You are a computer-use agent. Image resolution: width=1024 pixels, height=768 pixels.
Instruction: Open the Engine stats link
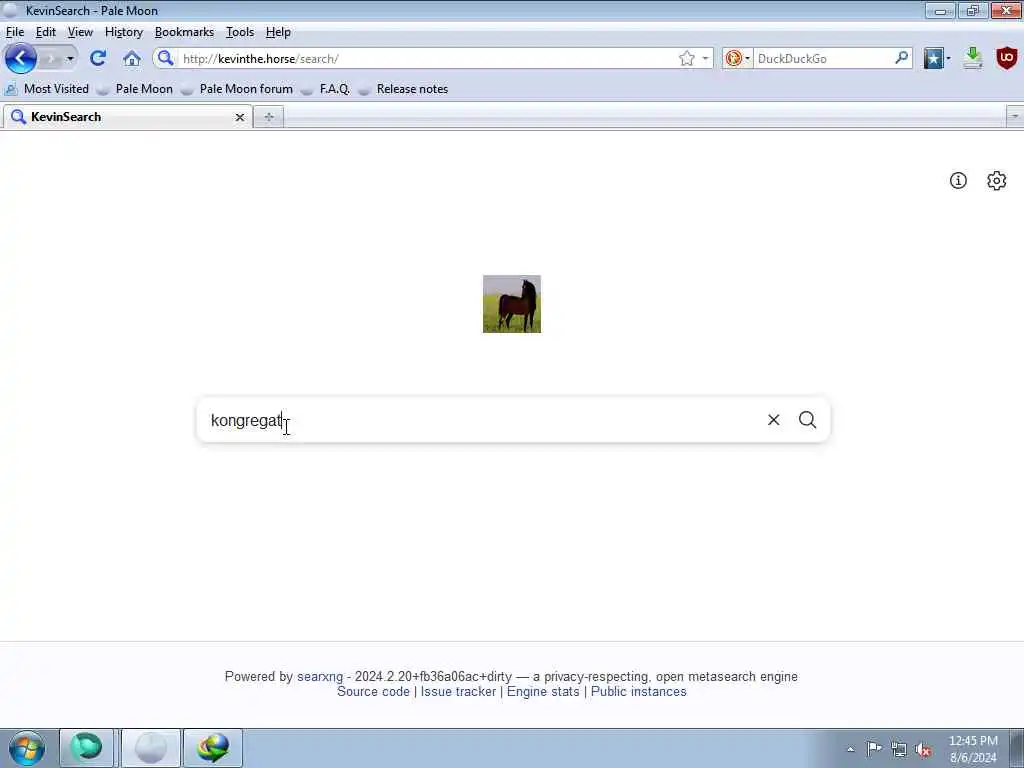coord(543,692)
